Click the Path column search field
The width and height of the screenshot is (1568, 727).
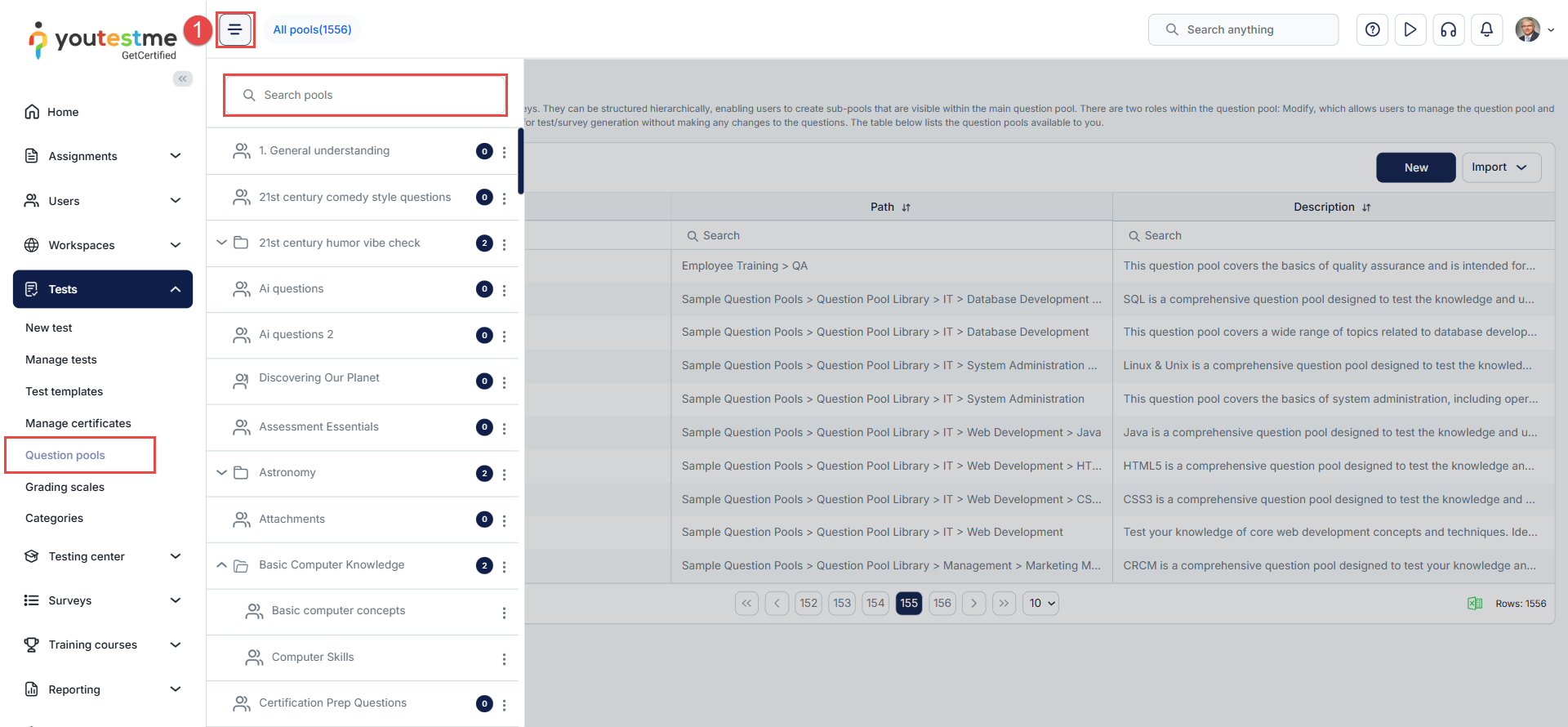click(x=892, y=235)
